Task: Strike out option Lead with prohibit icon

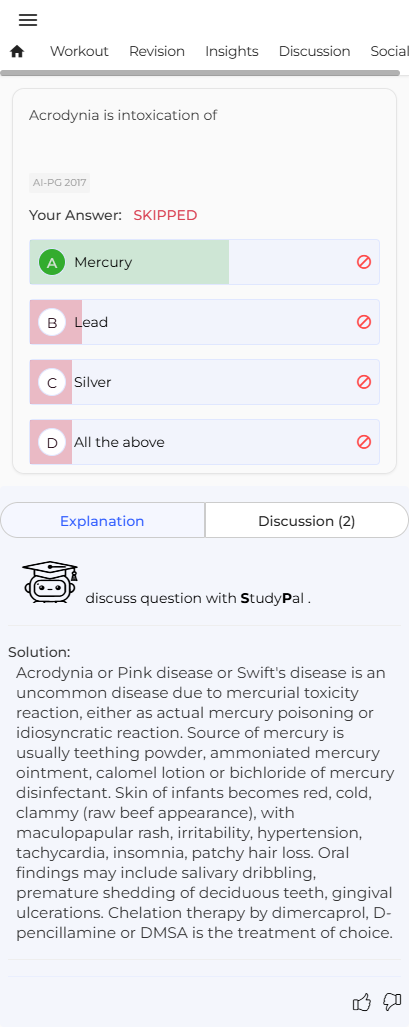Action: coord(364,322)
